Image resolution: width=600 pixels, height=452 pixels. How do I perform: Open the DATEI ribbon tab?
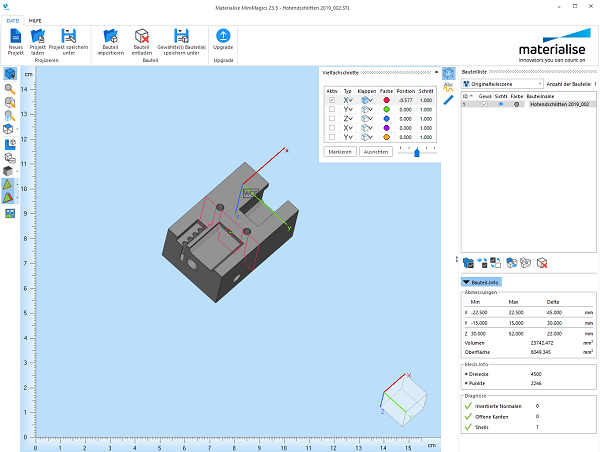click(14, 20)
